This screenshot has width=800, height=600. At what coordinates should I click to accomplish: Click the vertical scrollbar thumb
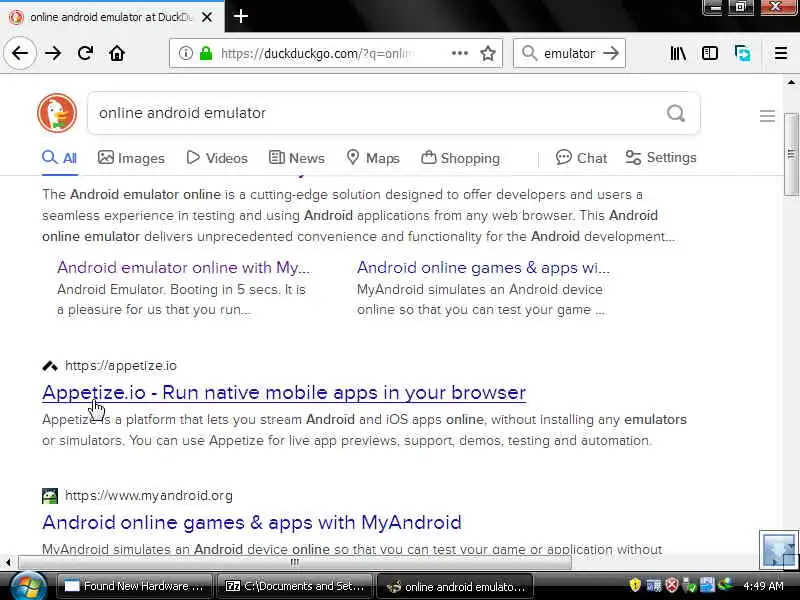coord(791,154)
